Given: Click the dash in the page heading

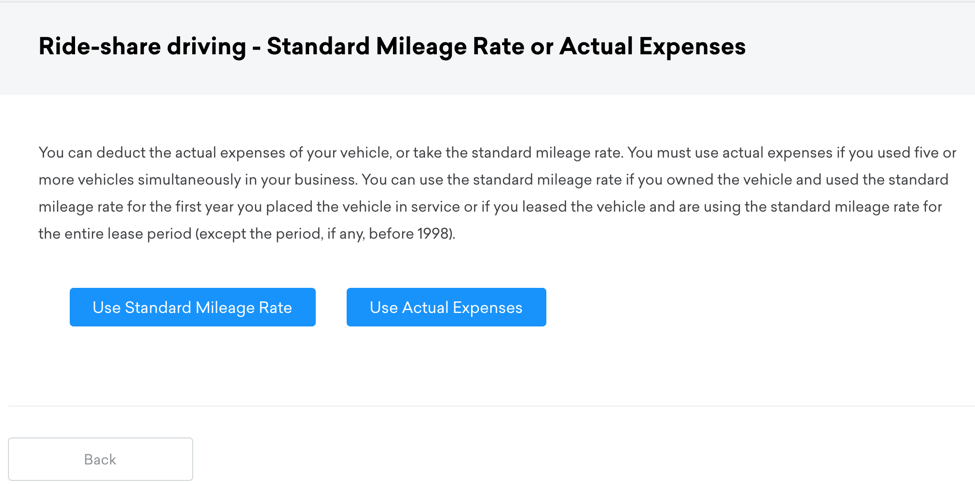Looking at the screenshot, I should [256, 48].
